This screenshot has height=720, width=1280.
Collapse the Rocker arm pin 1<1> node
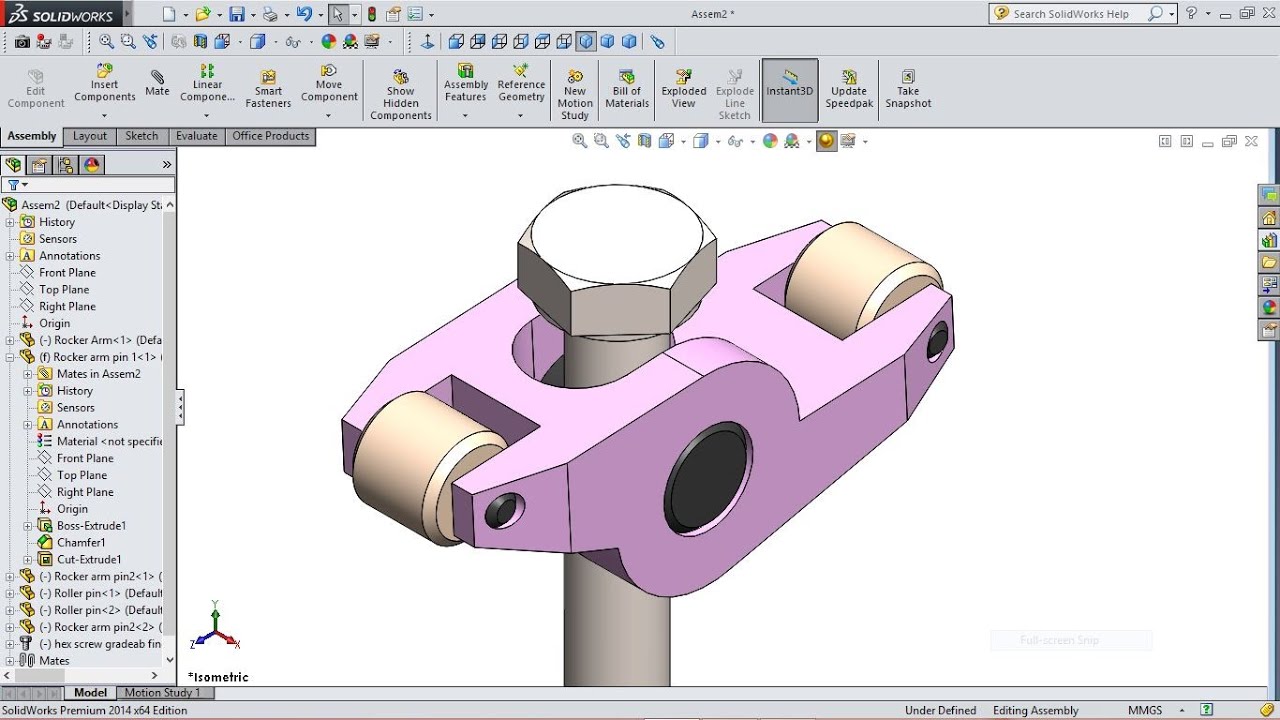pos(10,357)
